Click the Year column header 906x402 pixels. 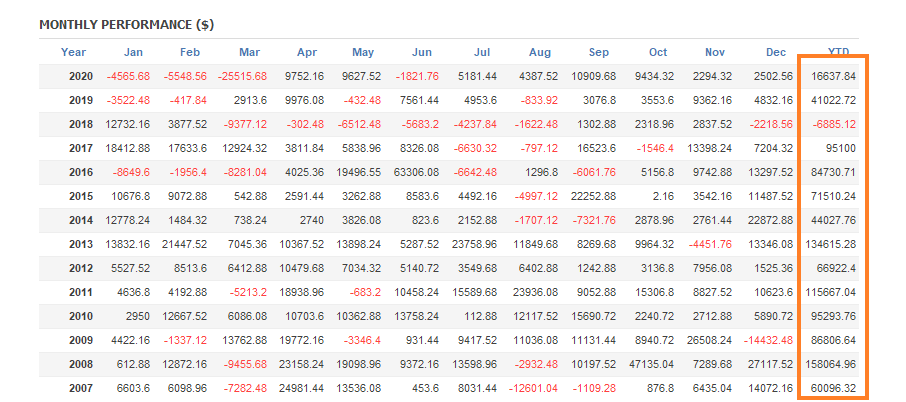[x=73, y=52]
